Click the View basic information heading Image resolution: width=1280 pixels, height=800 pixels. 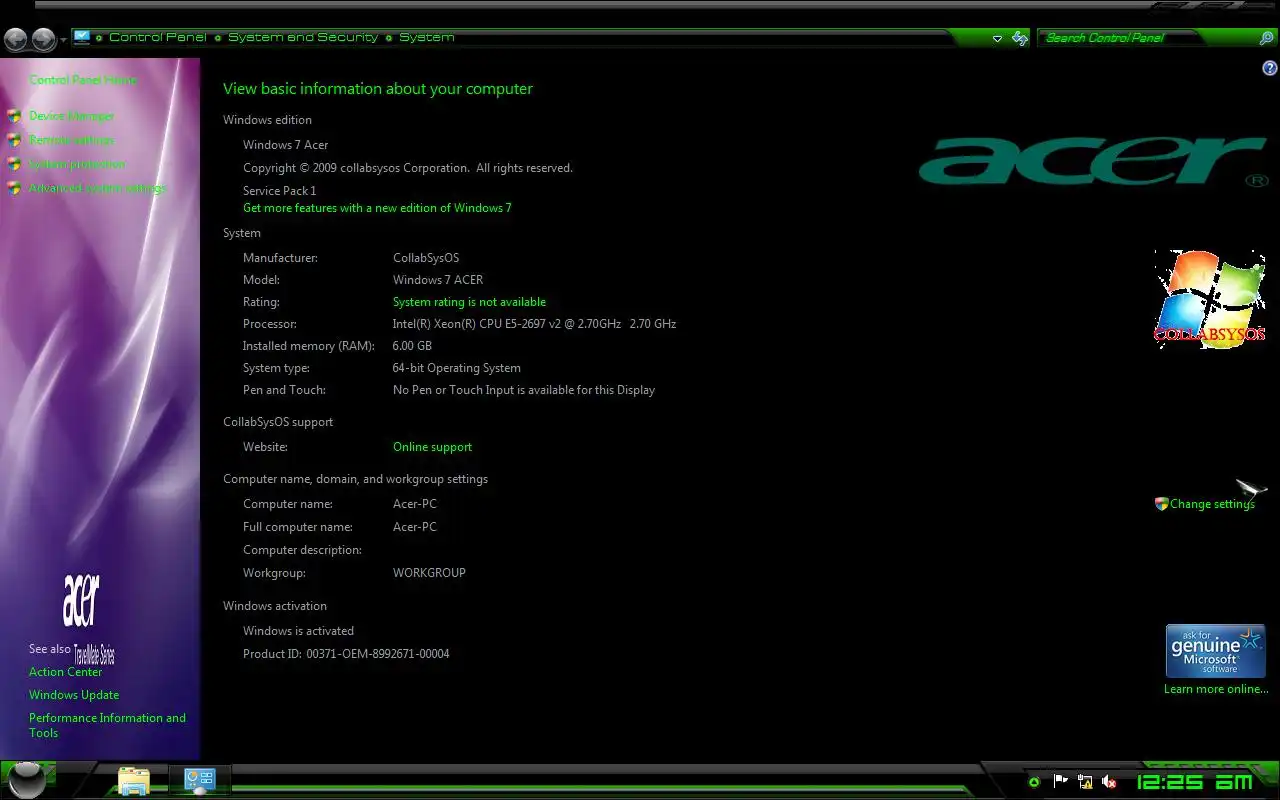[378, 89]
